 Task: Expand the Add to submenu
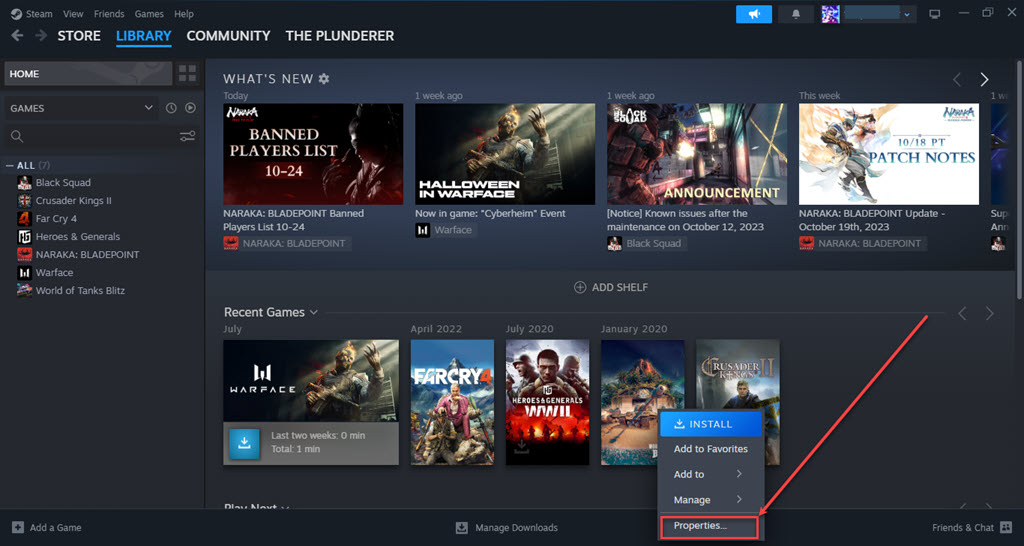pyautogui.click(x=711, y=474)
